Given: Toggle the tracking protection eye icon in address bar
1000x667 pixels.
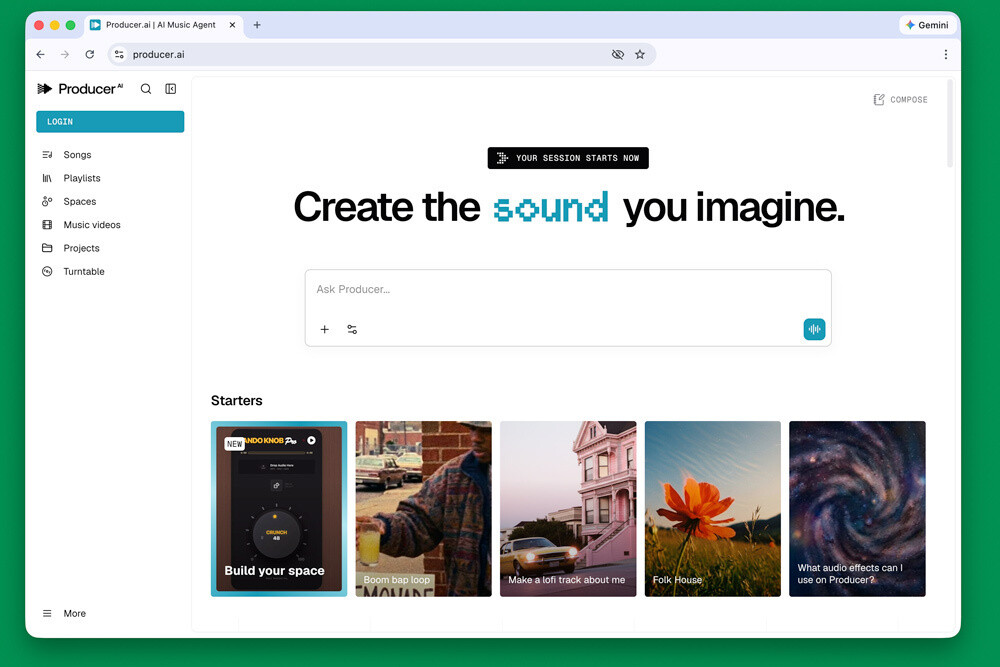Looking at the screenshot, I should click(617, 54).
